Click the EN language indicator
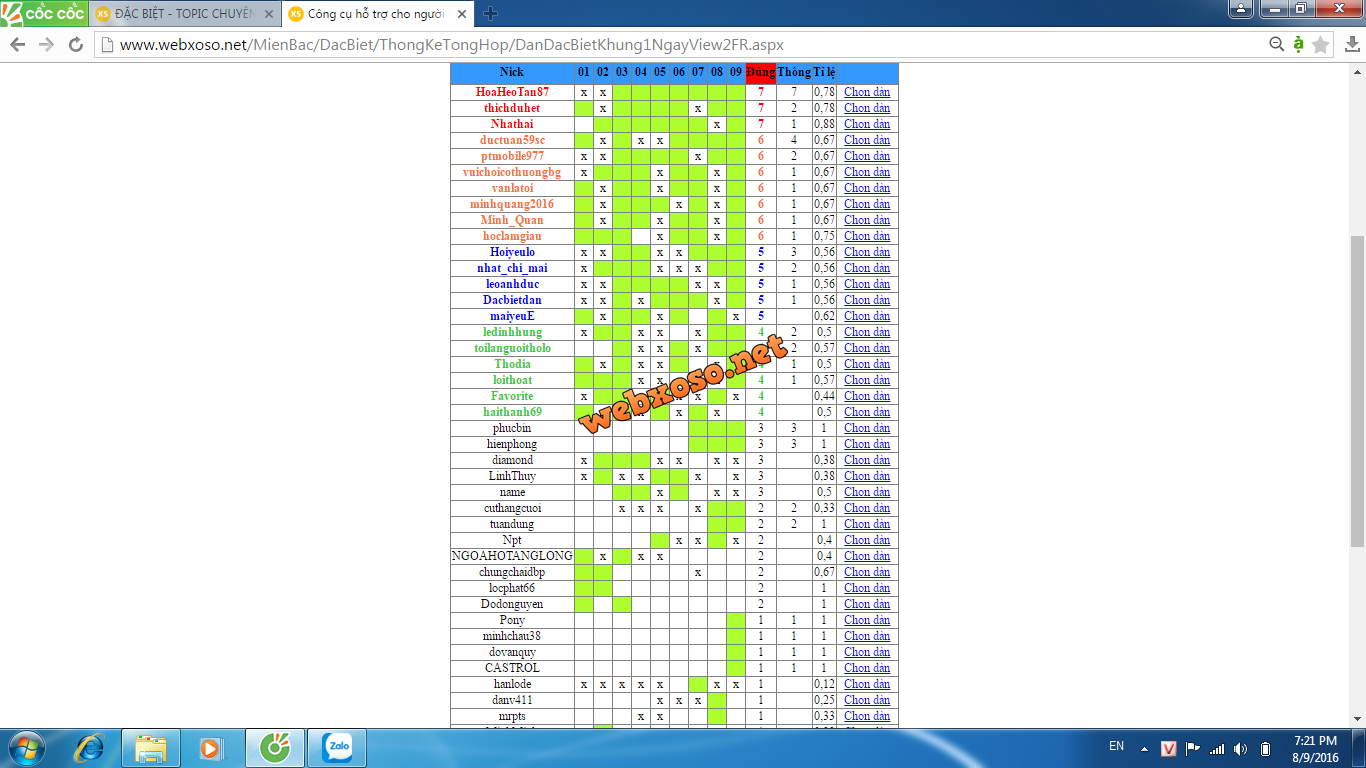The image size is (1366, 768). 1117,746
